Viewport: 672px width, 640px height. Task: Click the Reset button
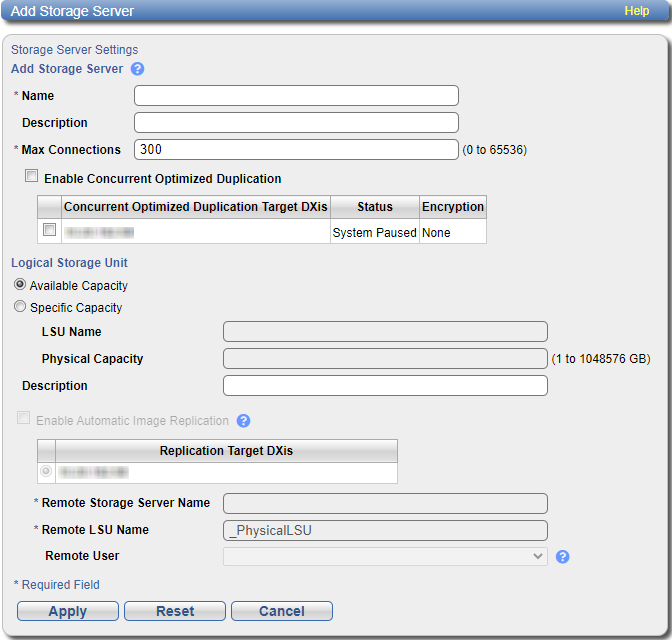click(x=175, y=611)
